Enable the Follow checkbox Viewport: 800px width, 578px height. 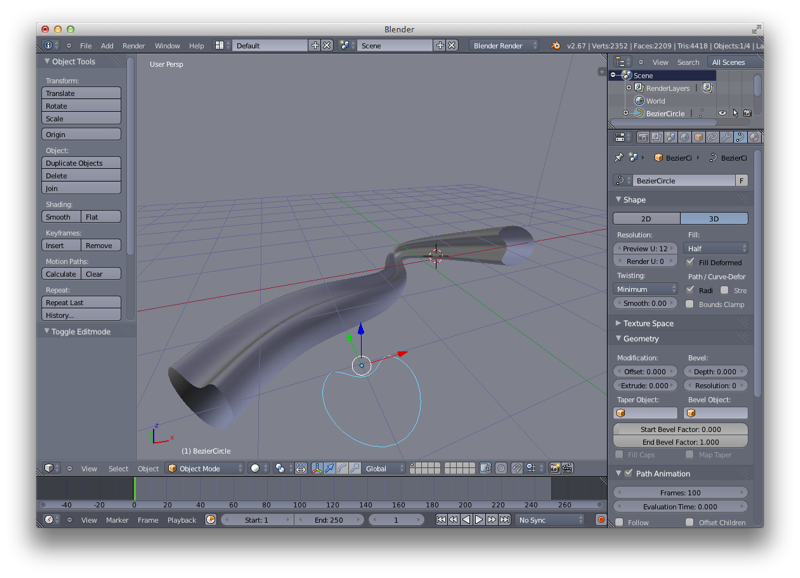[x=620, y=522]
